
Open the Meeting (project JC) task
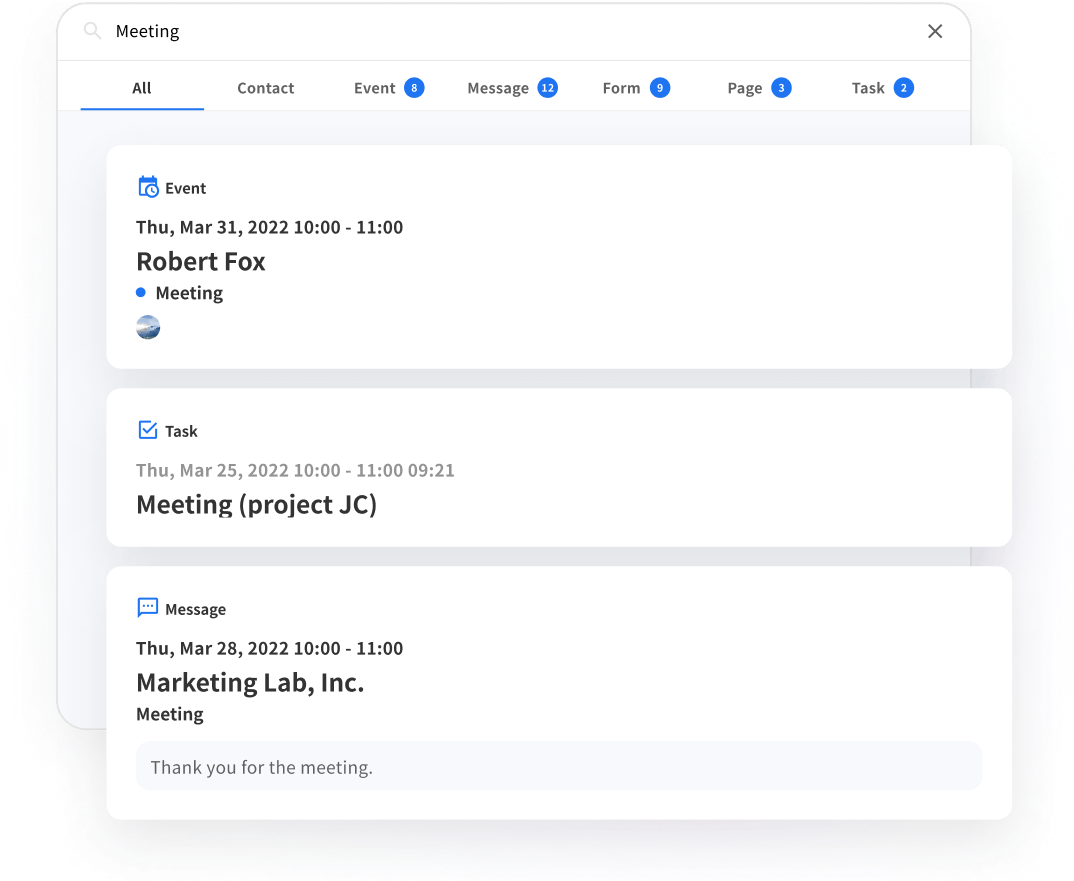[x=257, y=505]
